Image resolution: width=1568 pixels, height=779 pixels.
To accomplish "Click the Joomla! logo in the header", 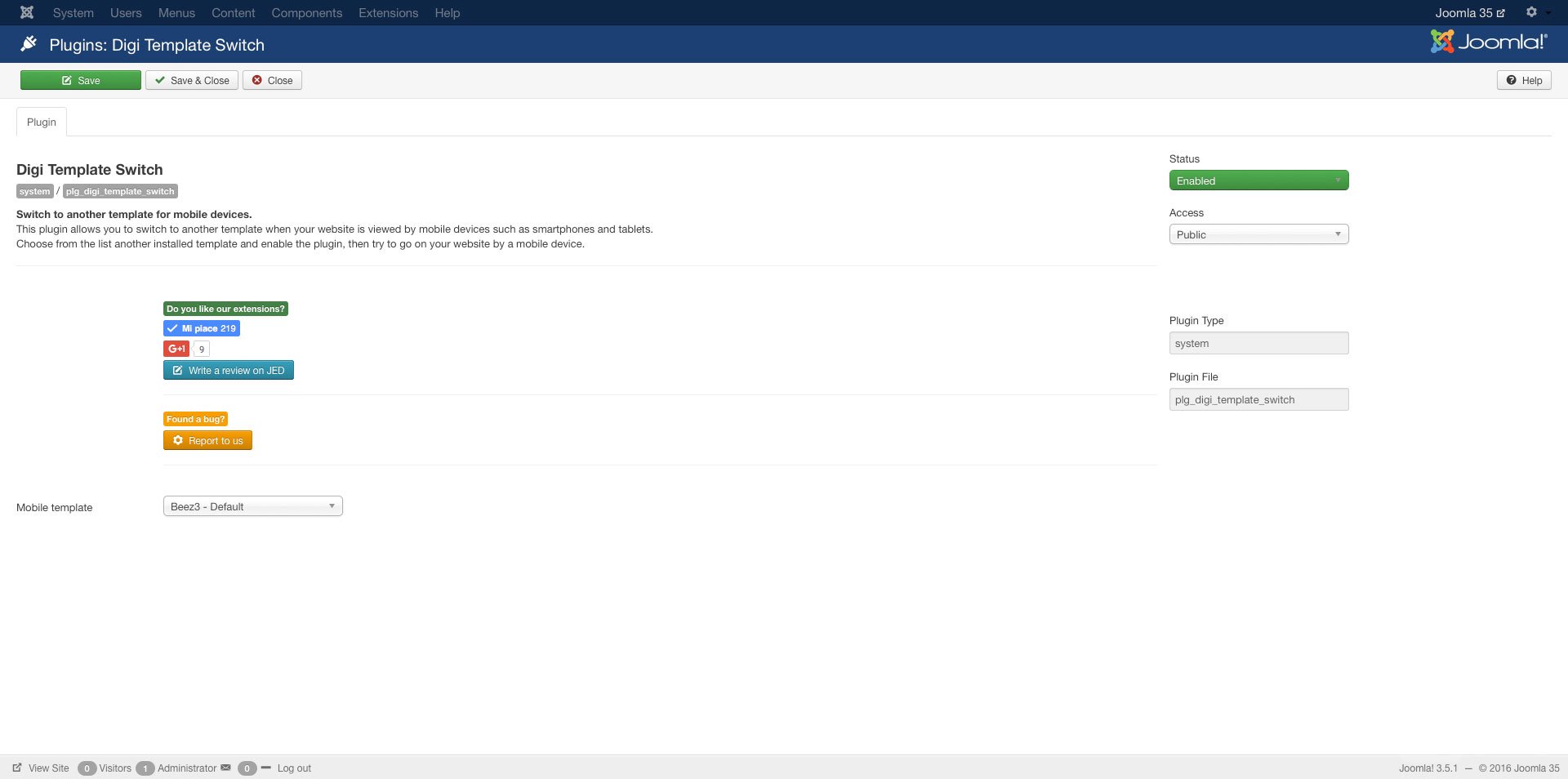I will tap(1489, 42).
